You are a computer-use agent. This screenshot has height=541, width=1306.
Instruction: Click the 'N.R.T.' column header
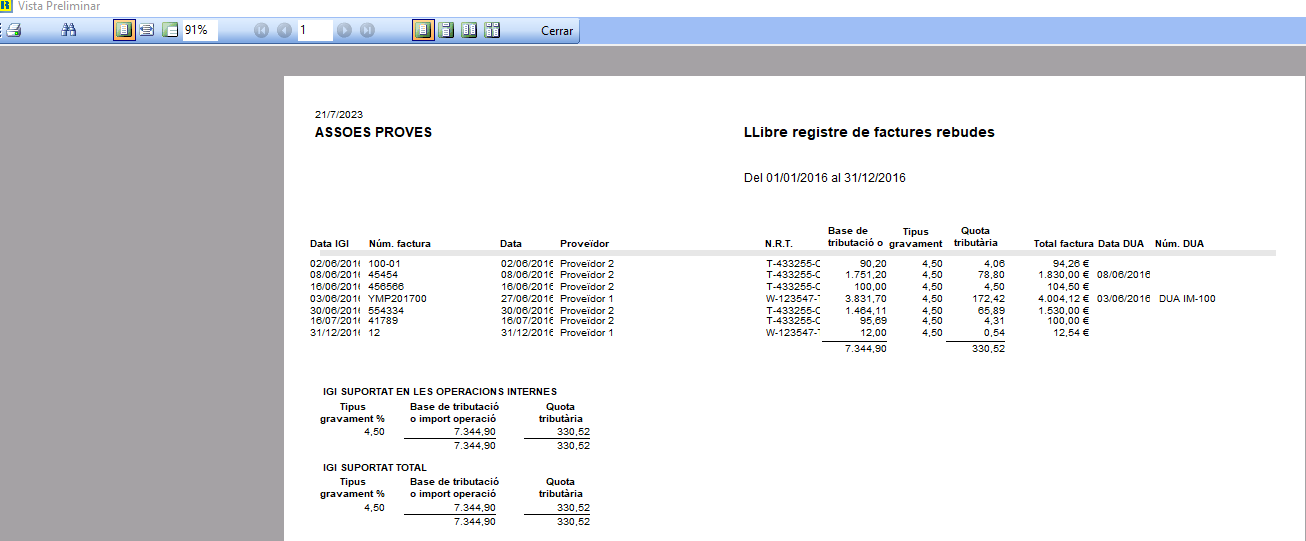pos(779,244)
